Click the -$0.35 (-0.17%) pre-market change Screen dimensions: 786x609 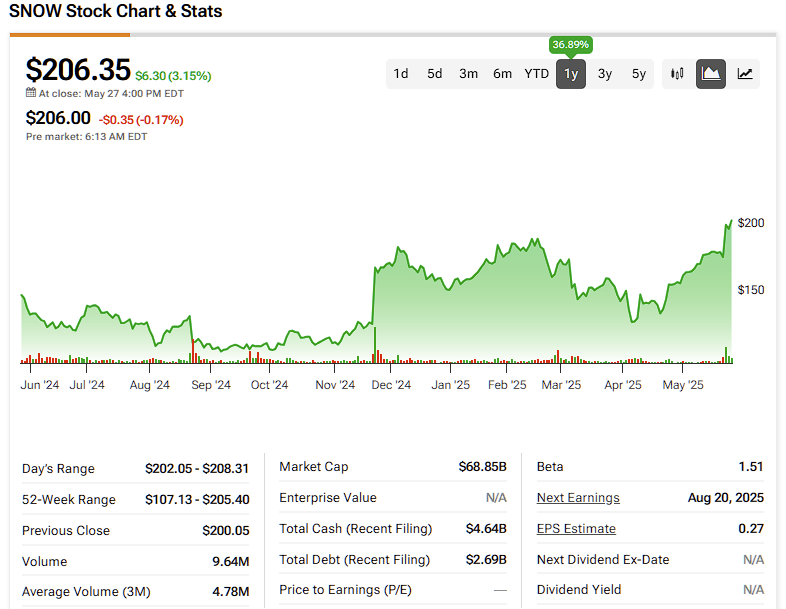(141, 120)
